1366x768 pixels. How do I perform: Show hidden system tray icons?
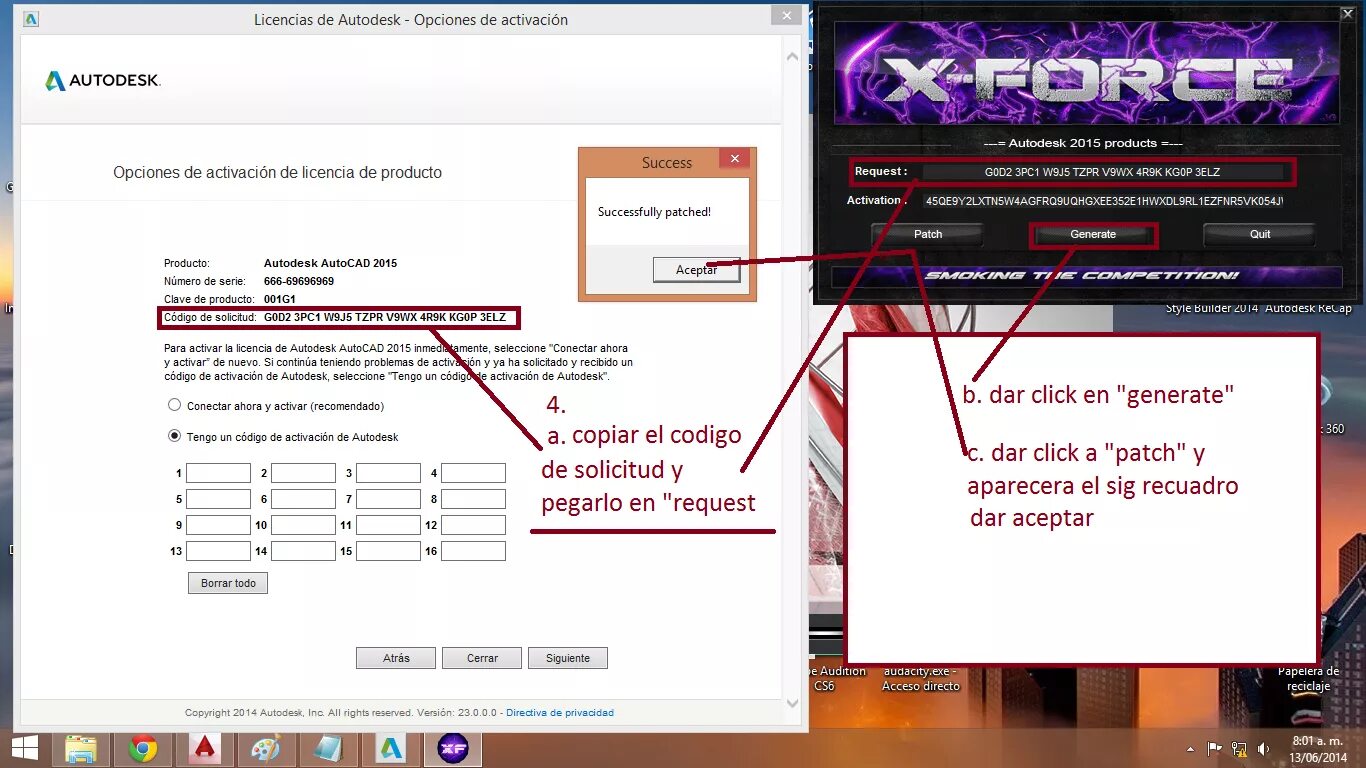[1190, 748]
